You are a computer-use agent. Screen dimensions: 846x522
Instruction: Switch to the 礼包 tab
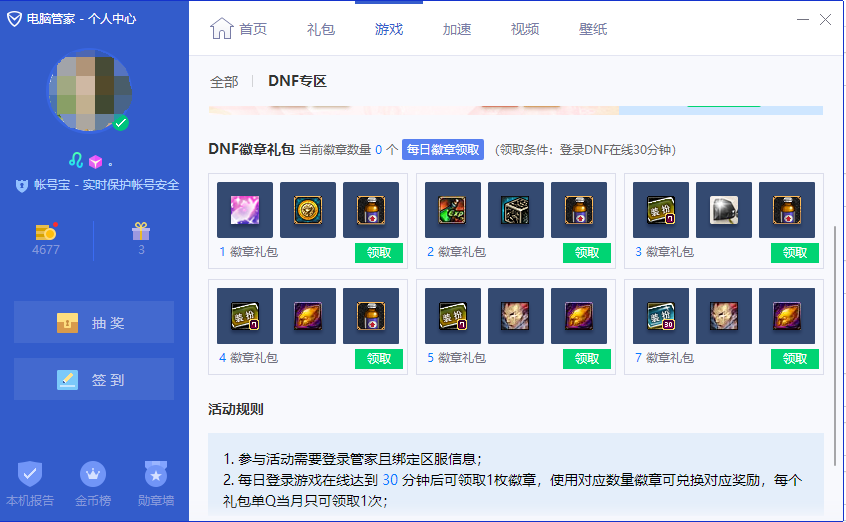click(321, 29)
